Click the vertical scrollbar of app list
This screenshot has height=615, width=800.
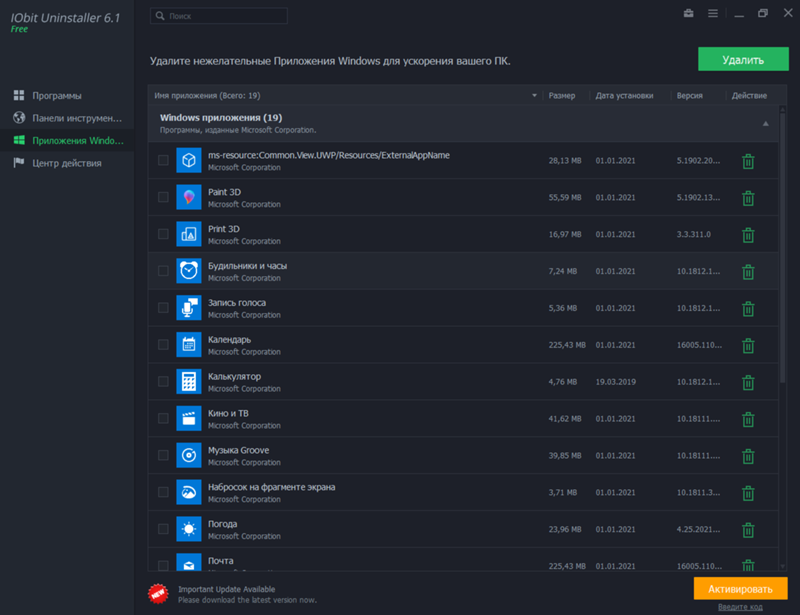(x=783, y=248)
